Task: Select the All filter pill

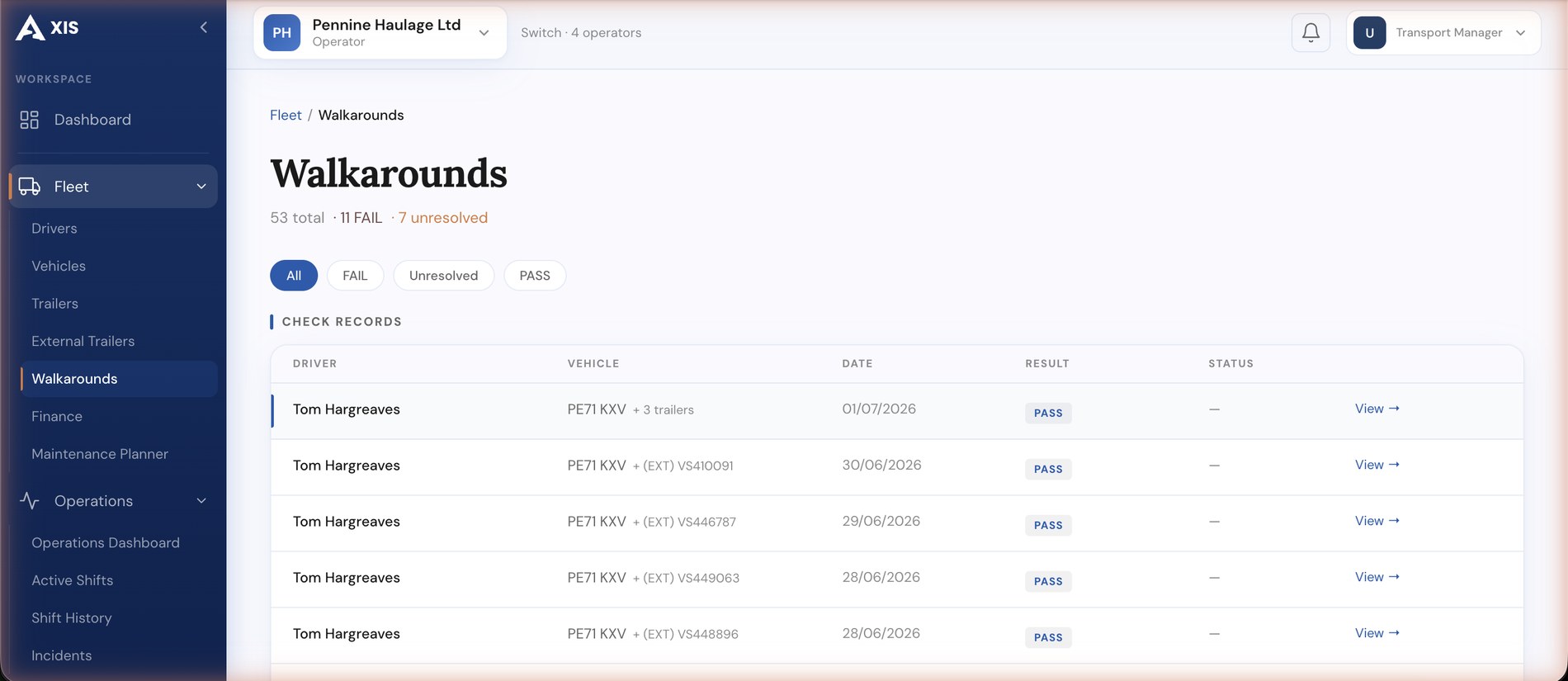Action: click(294, 276)
